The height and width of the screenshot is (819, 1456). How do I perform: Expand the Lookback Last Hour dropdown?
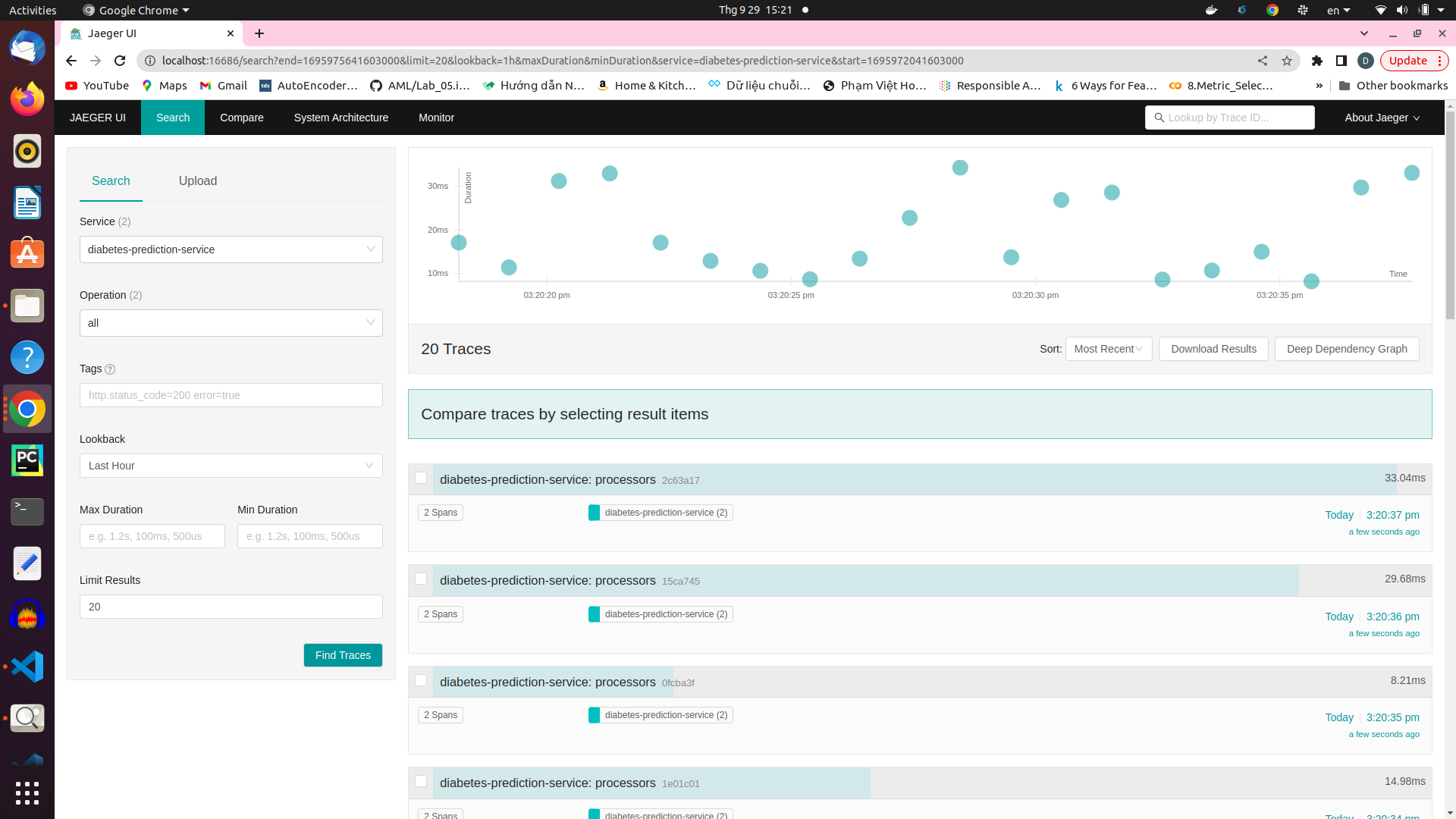[231, 466]
